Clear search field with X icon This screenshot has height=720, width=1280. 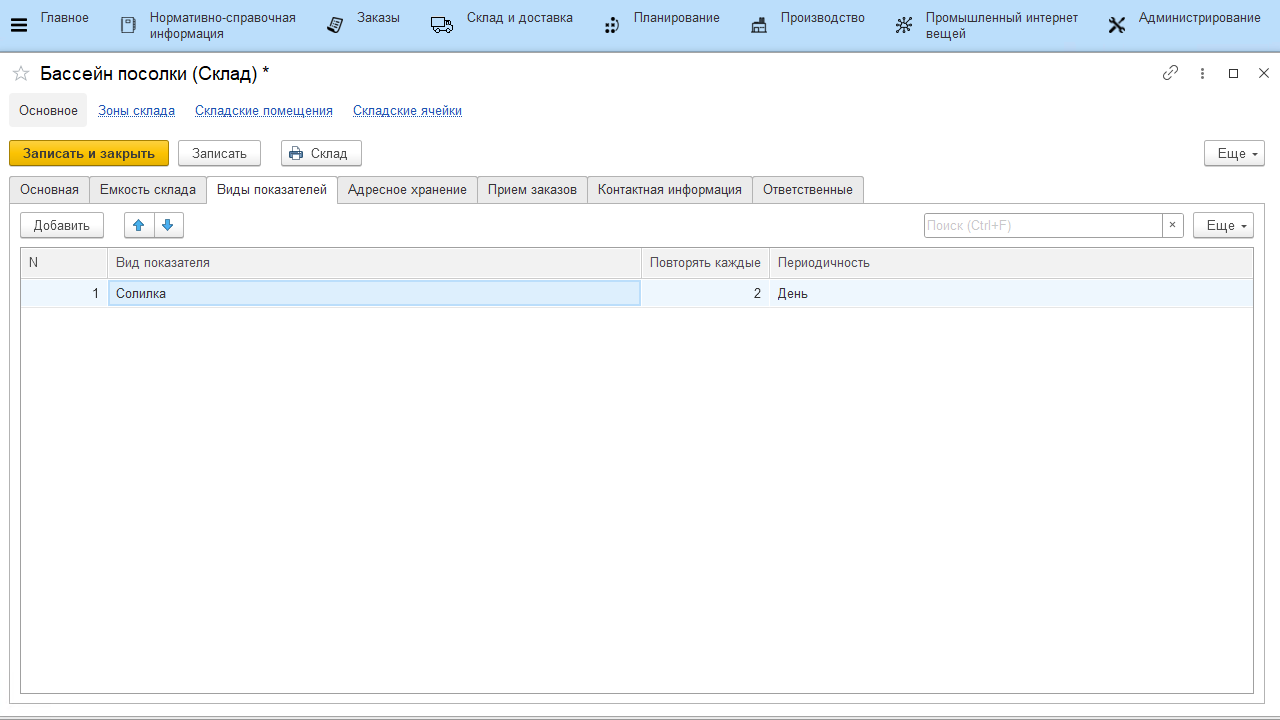(1173, 225)
